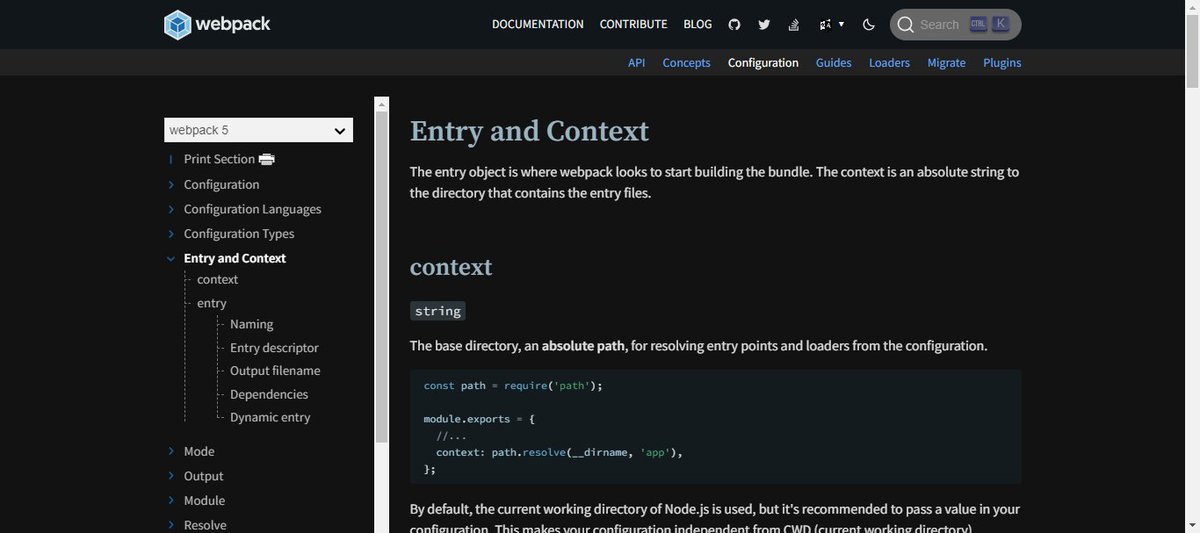Switch to the Plugins section tab
1200x533 pixels.
[1002, 62]
